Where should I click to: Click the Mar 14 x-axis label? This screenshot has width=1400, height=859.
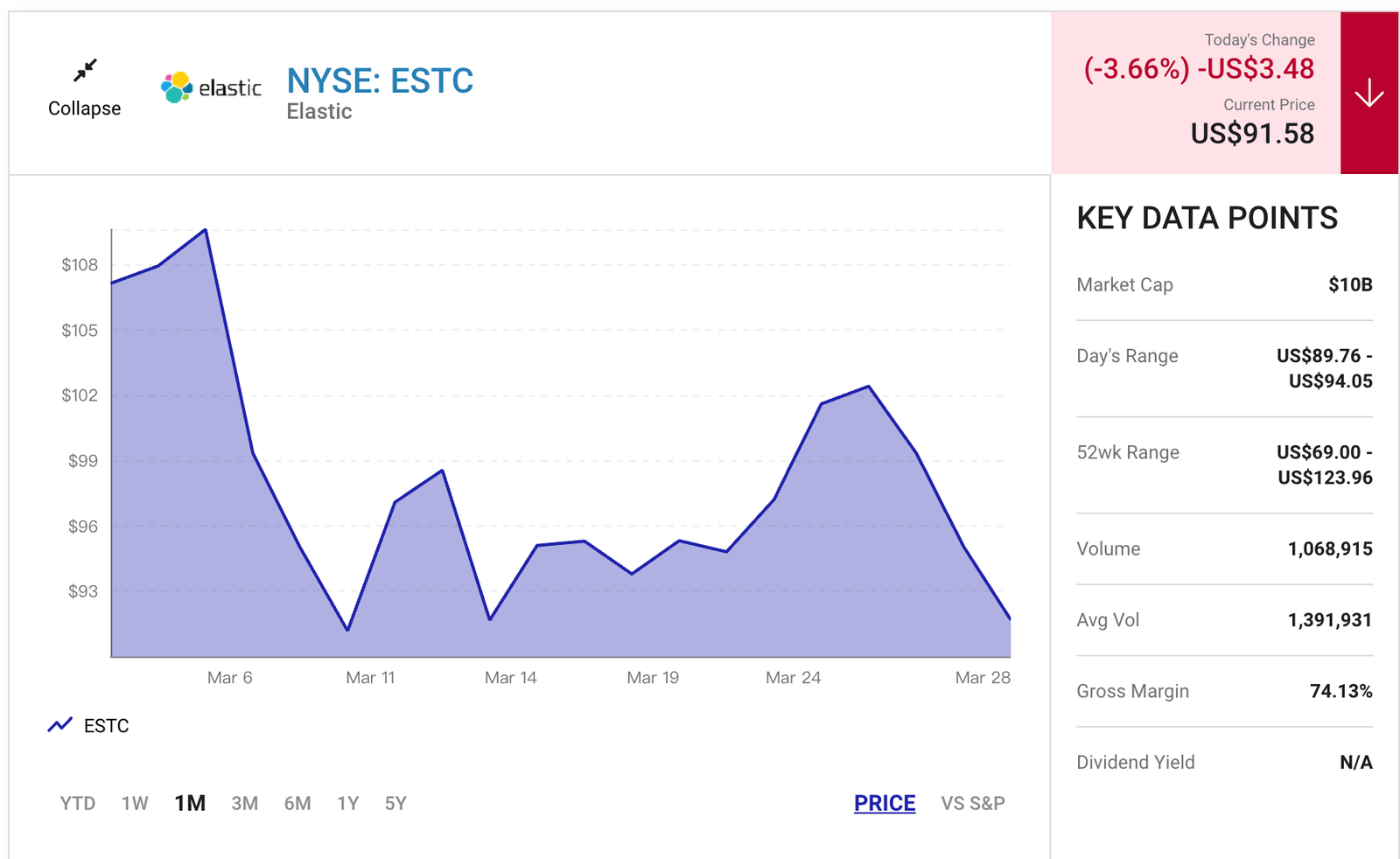pos(510,678)
